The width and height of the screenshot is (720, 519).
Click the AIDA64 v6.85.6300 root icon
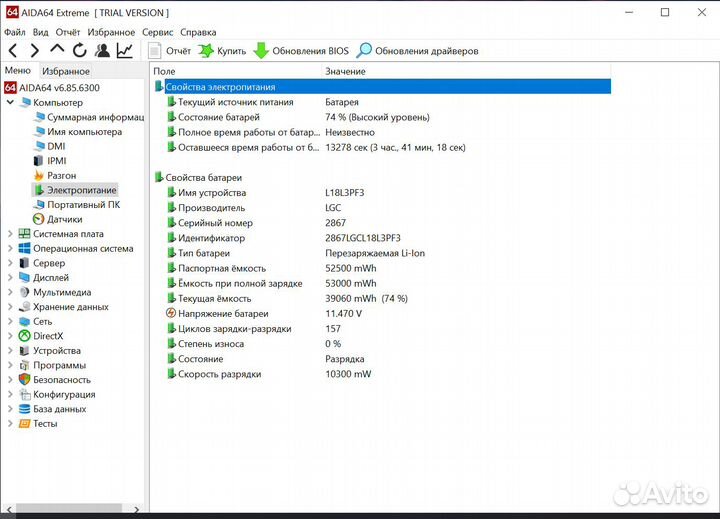tap(10, 87)
